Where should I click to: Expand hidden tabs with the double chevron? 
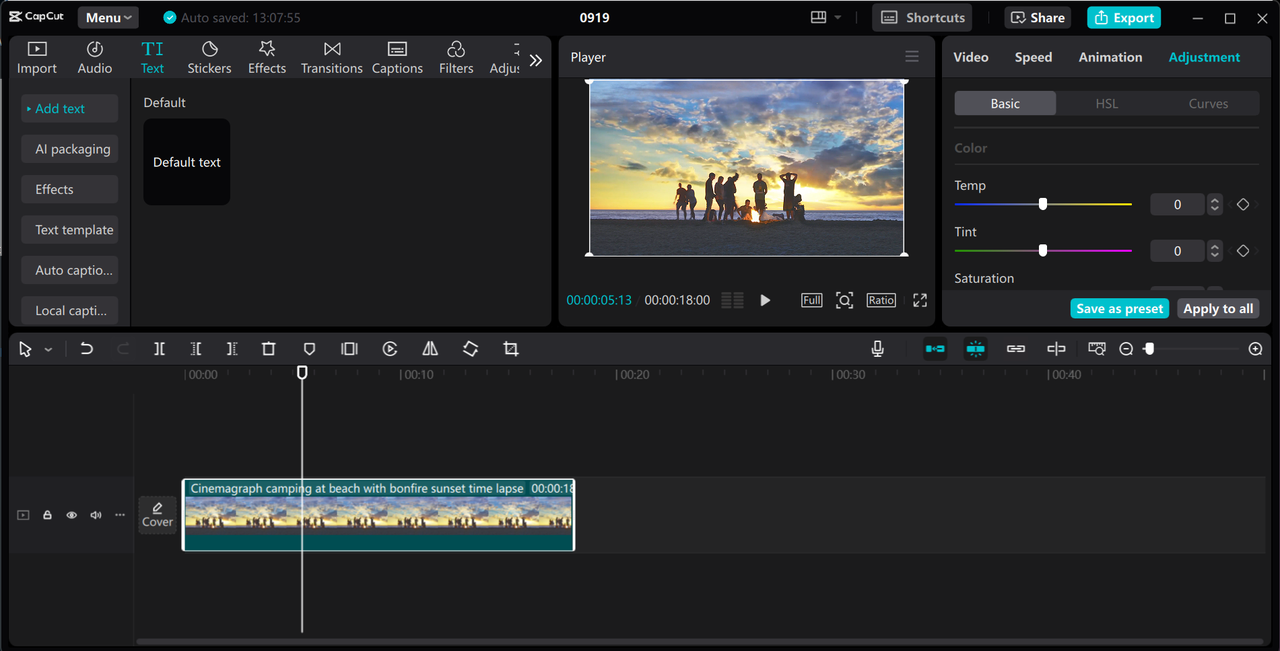point(536,60)
